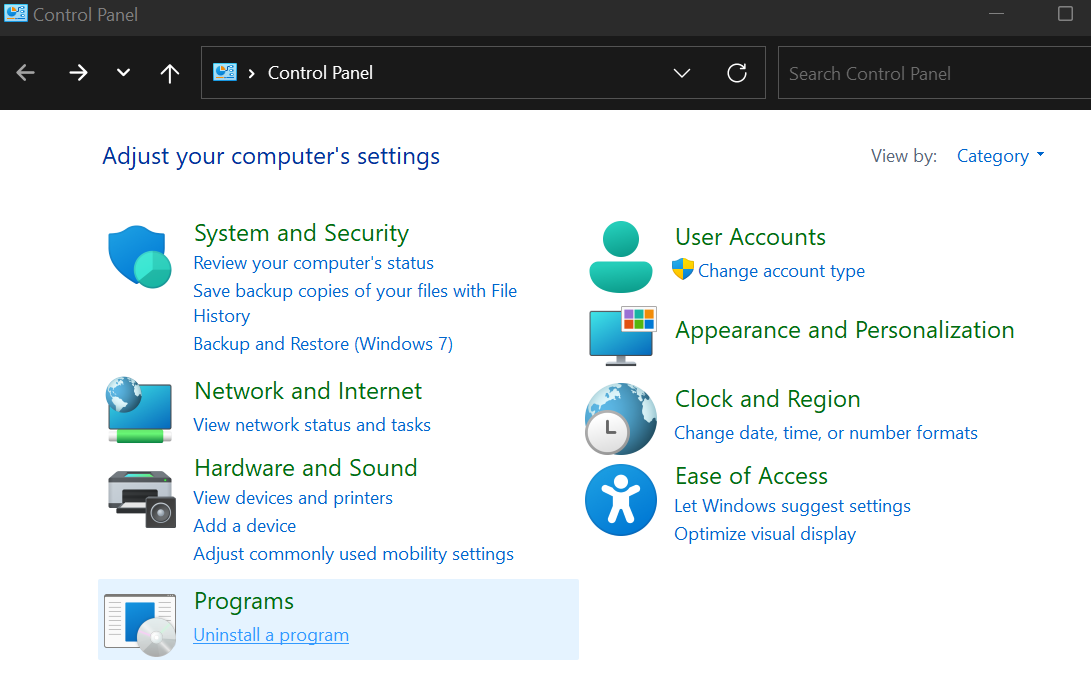The image size is (1091, 681).
Task: Open Review your computer's status
Action: 313,263
